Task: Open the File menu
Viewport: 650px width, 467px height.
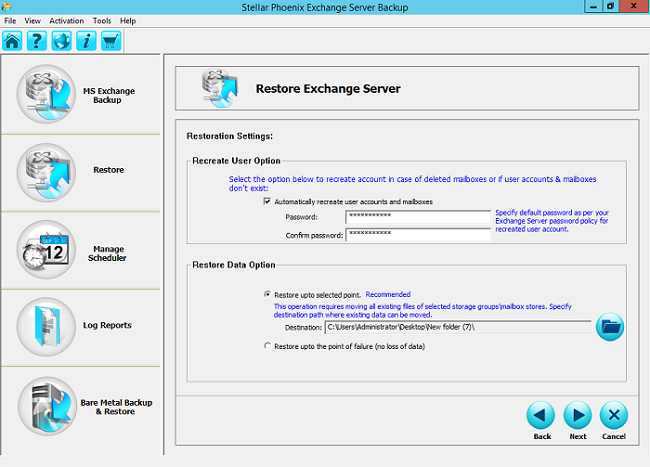Action: click(x=10, y=21)
